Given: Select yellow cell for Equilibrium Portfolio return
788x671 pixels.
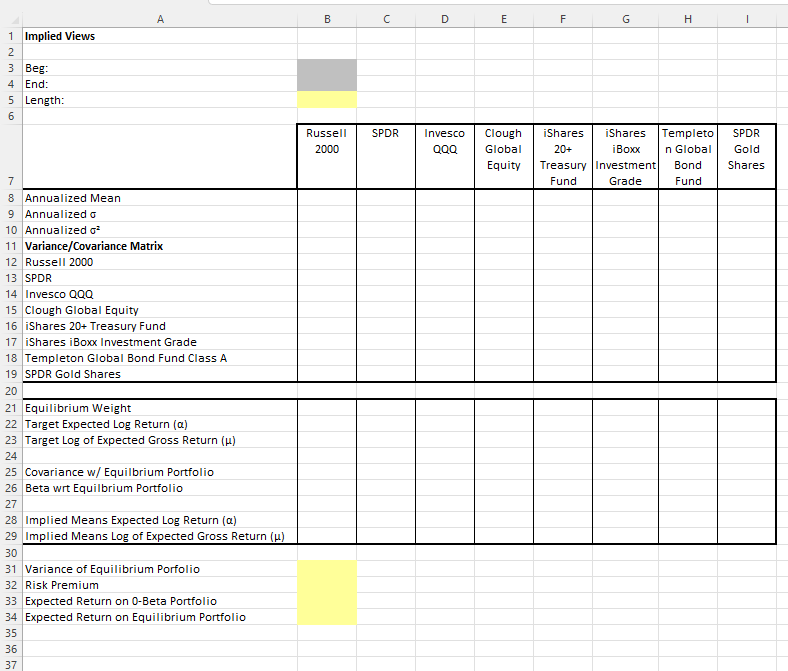Looking at the screenshot, I should point(327,617).
